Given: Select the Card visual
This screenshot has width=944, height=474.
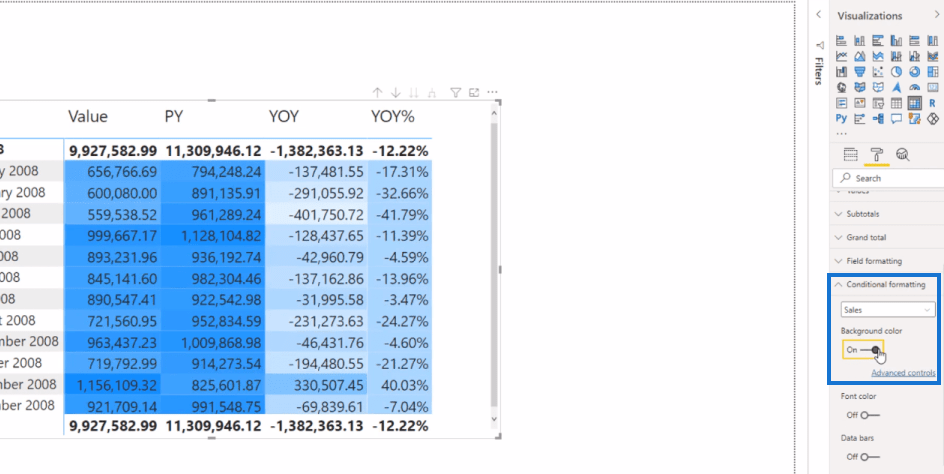Looking at the screenshot, I should (x=933, y=88).
